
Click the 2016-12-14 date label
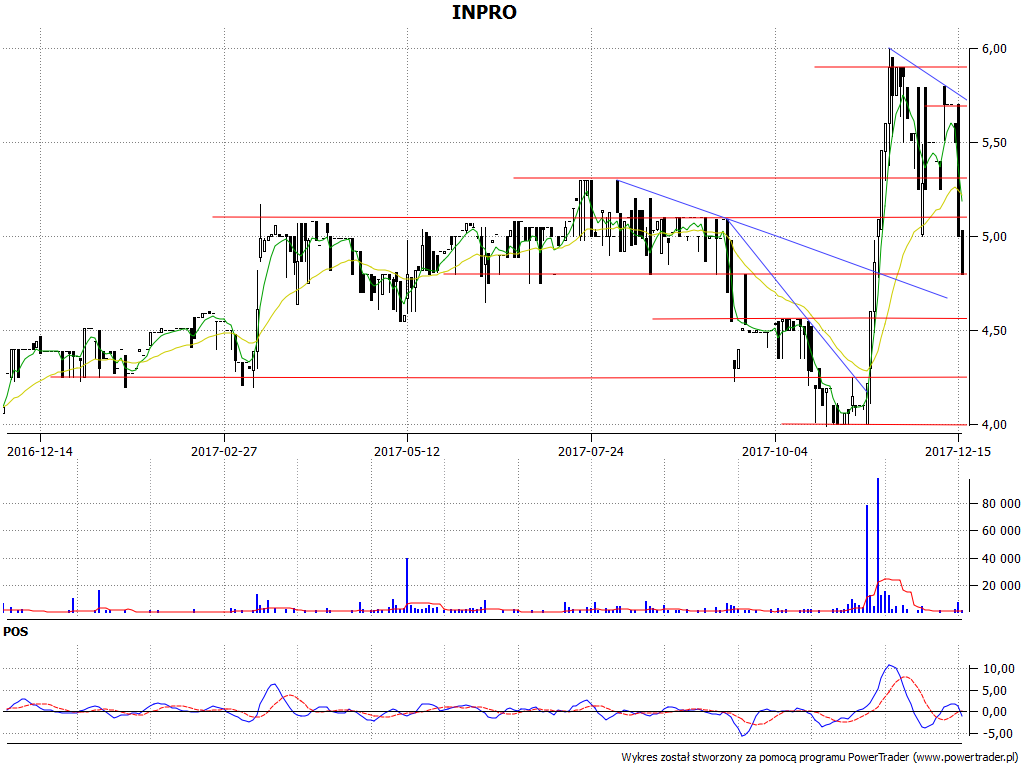pyautogui.click(x=40, y=451)
